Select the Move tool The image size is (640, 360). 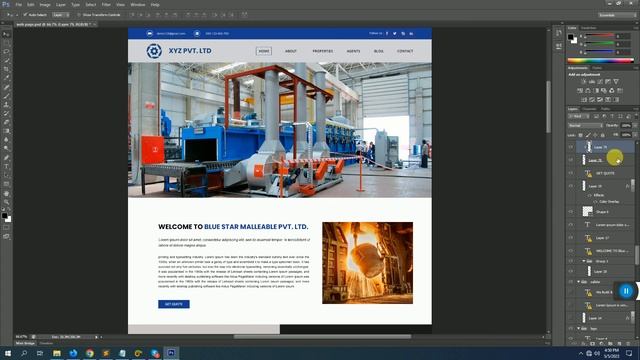[x=6, y=35]
